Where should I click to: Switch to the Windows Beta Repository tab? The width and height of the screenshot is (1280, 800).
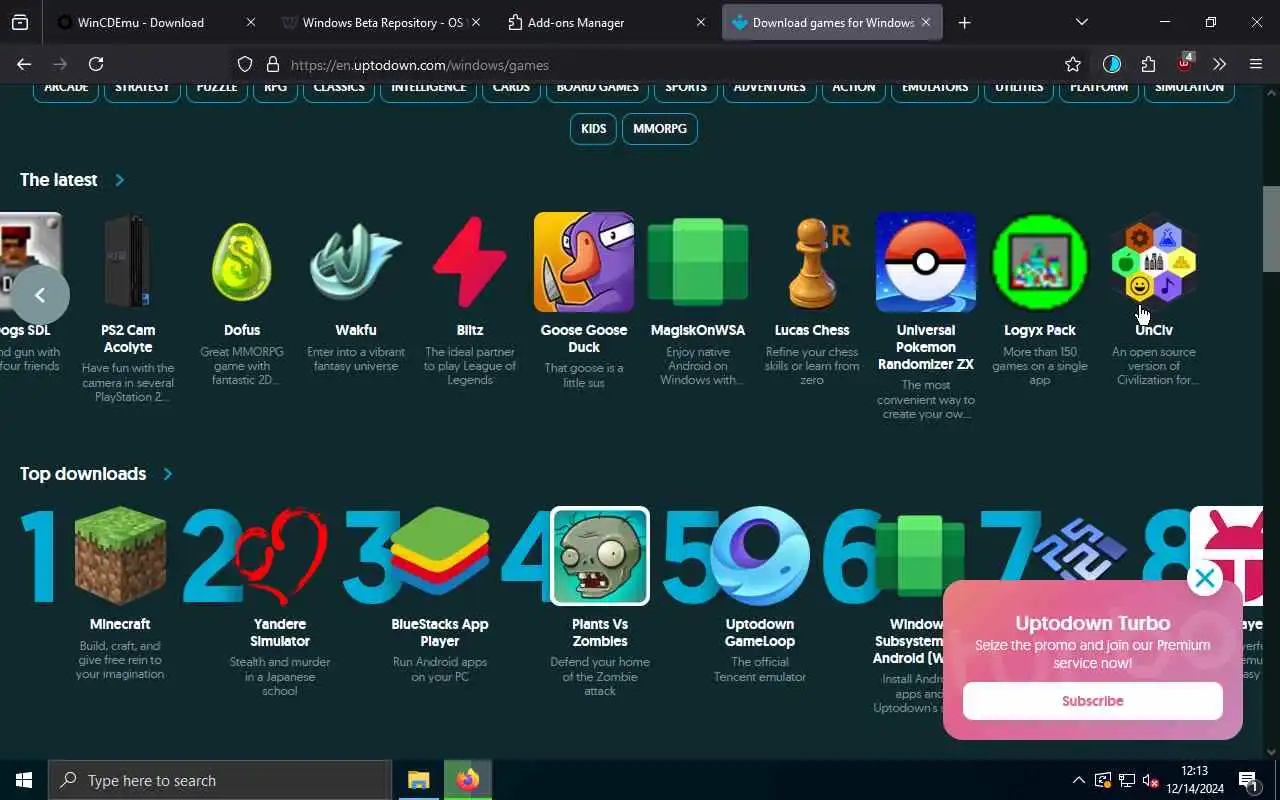pos(382,22)
